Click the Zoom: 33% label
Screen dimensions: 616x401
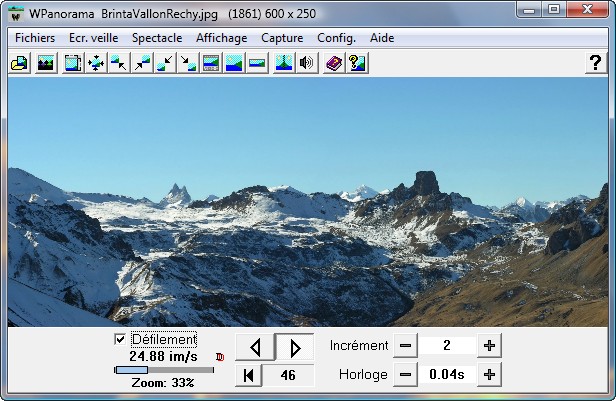pyautogui.click(x=163, y=383)
